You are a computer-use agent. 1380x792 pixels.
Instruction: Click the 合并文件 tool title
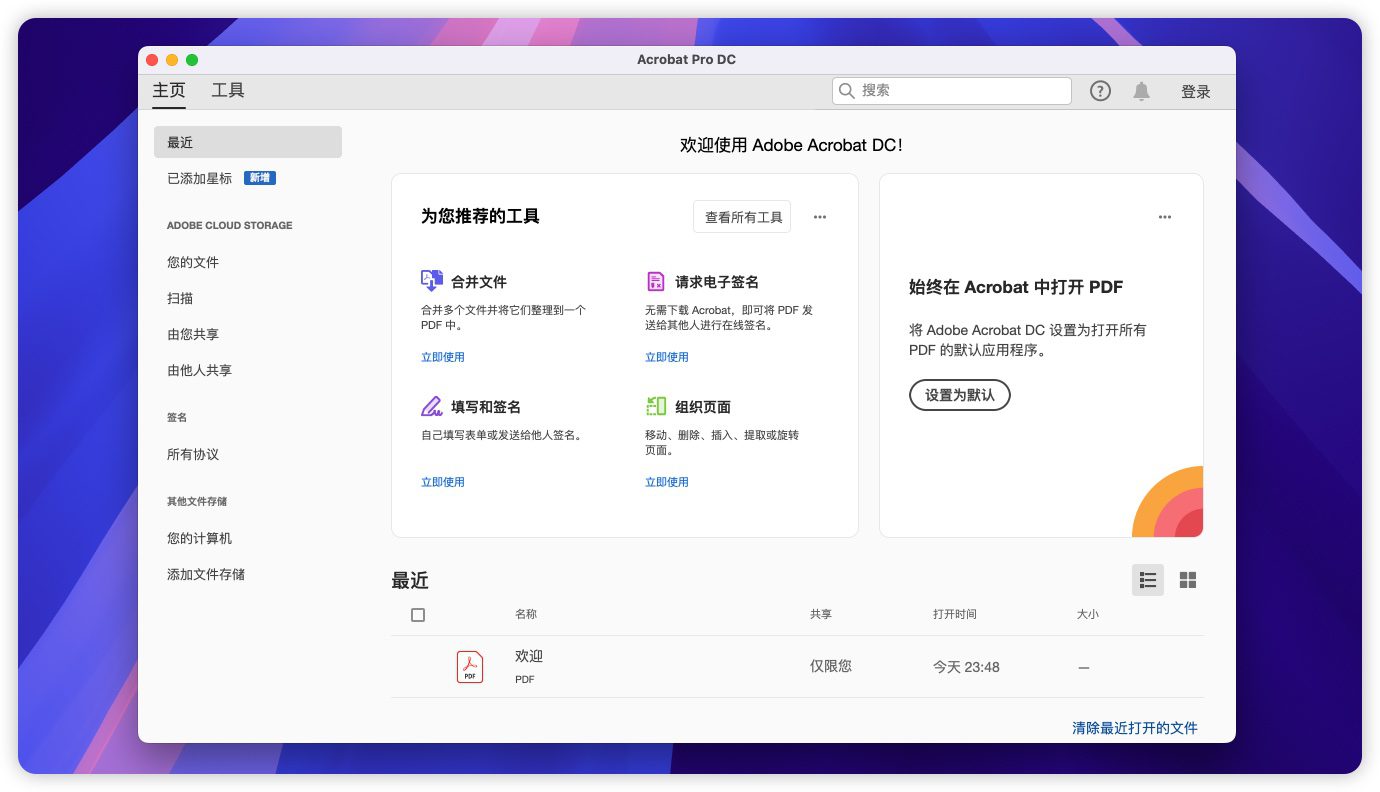coord(479,282)
